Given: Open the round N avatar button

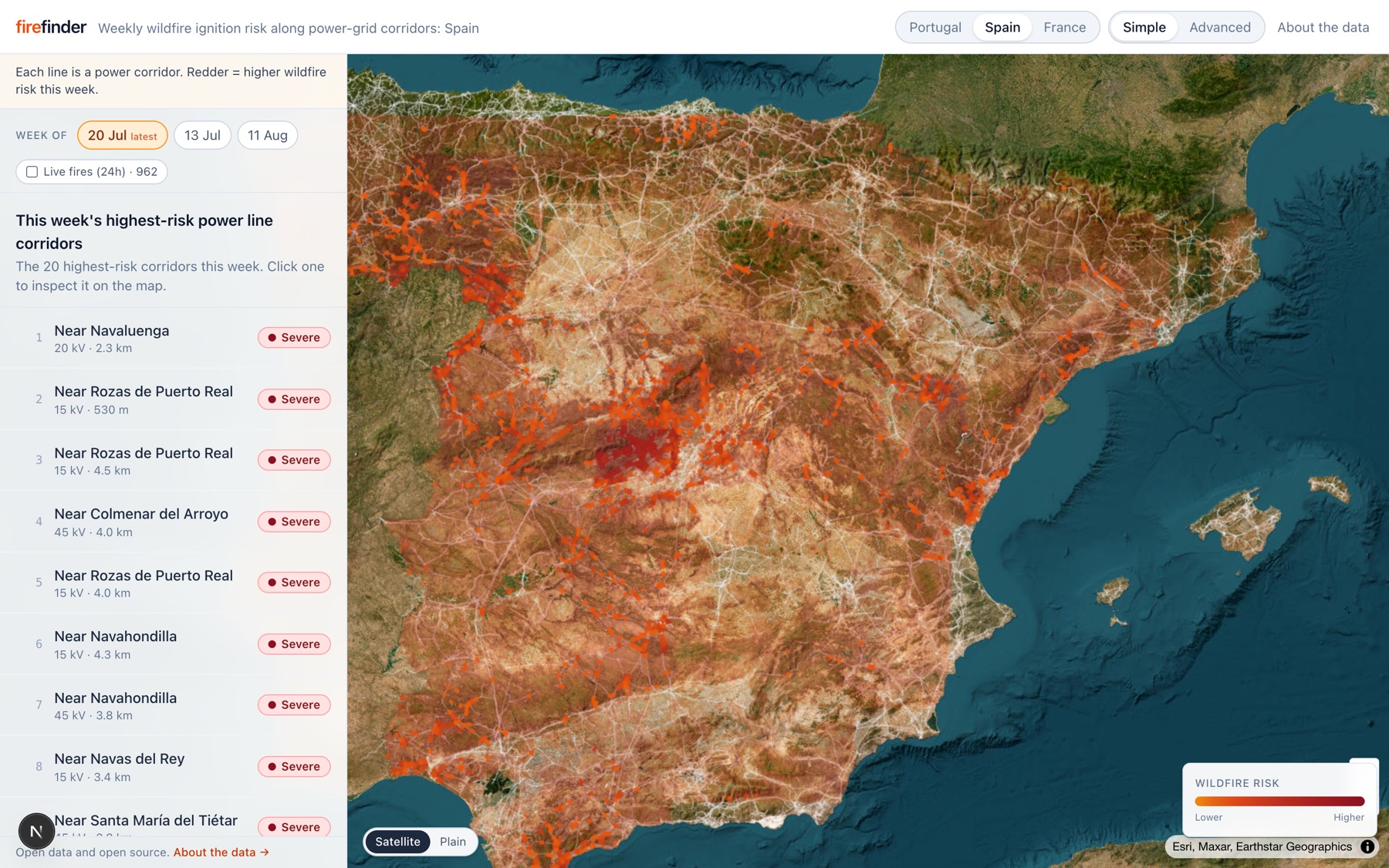Looking at the screenshot, I should click(x=36, y=831).
